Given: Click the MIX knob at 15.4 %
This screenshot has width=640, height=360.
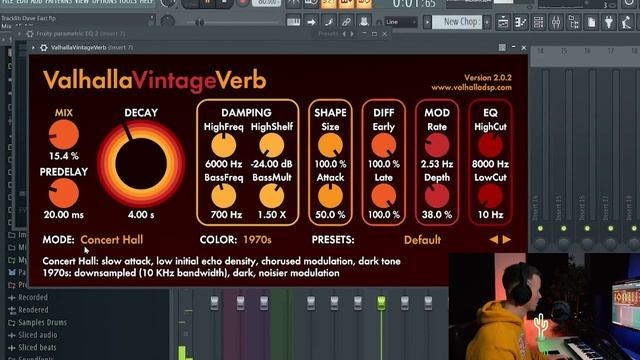Looking at the screenshot, I should [64, 135].
